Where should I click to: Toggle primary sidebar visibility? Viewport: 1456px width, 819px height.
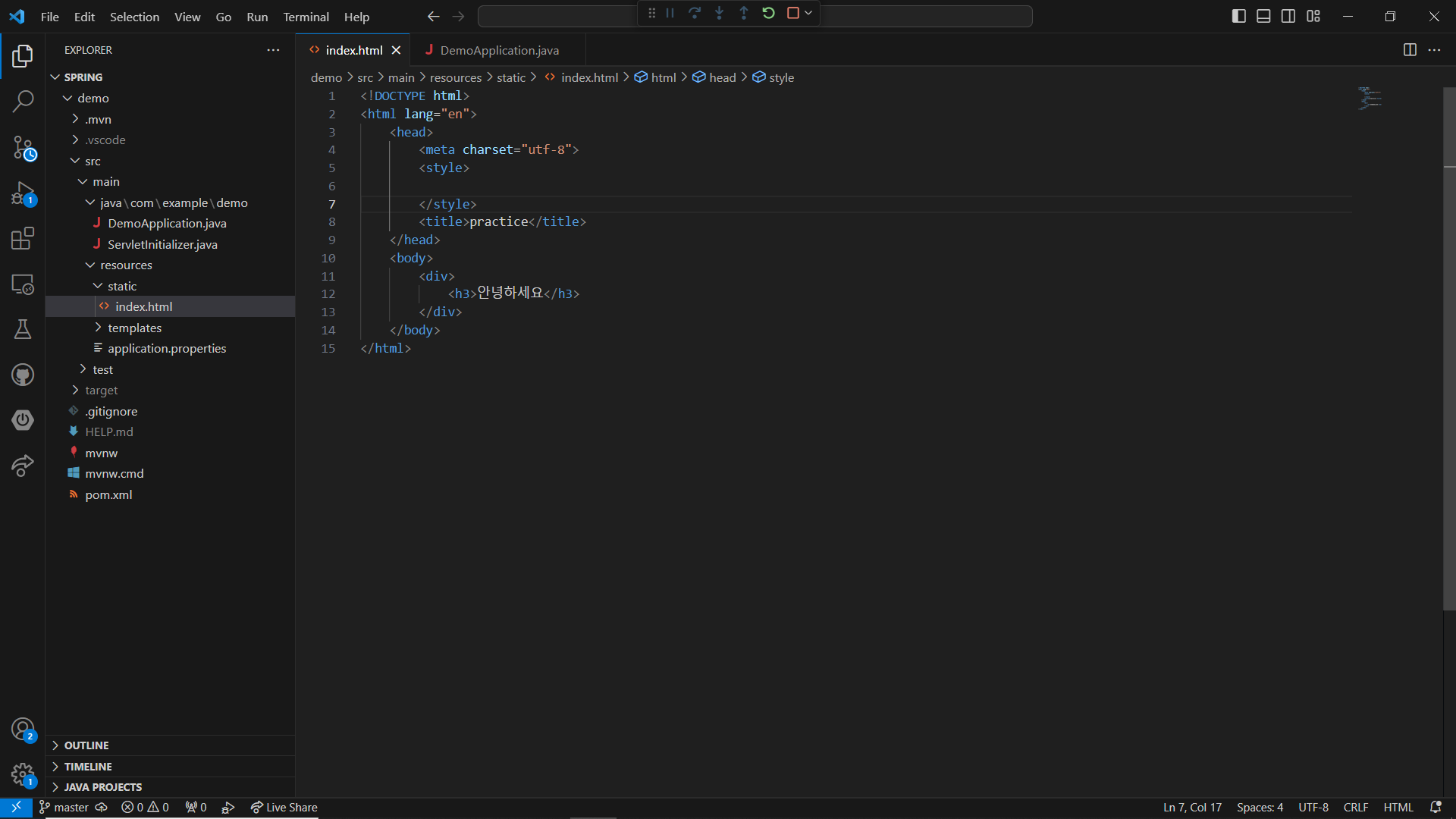click(x=1239, y=16)
